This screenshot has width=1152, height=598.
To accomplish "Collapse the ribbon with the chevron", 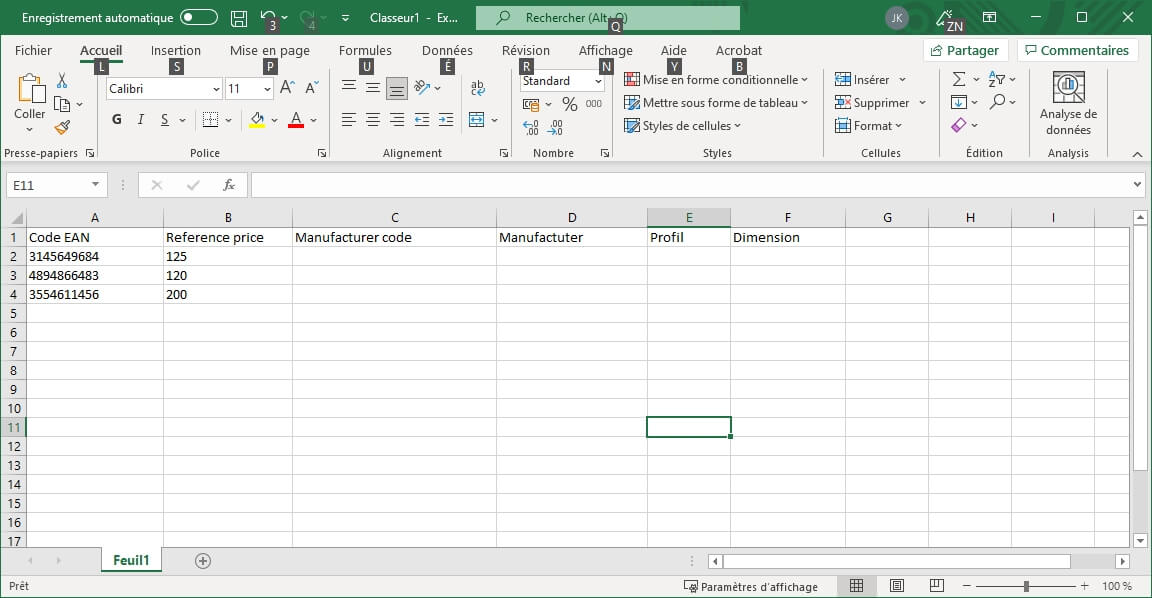I will pyautogui.click(x=1137, y=154).
